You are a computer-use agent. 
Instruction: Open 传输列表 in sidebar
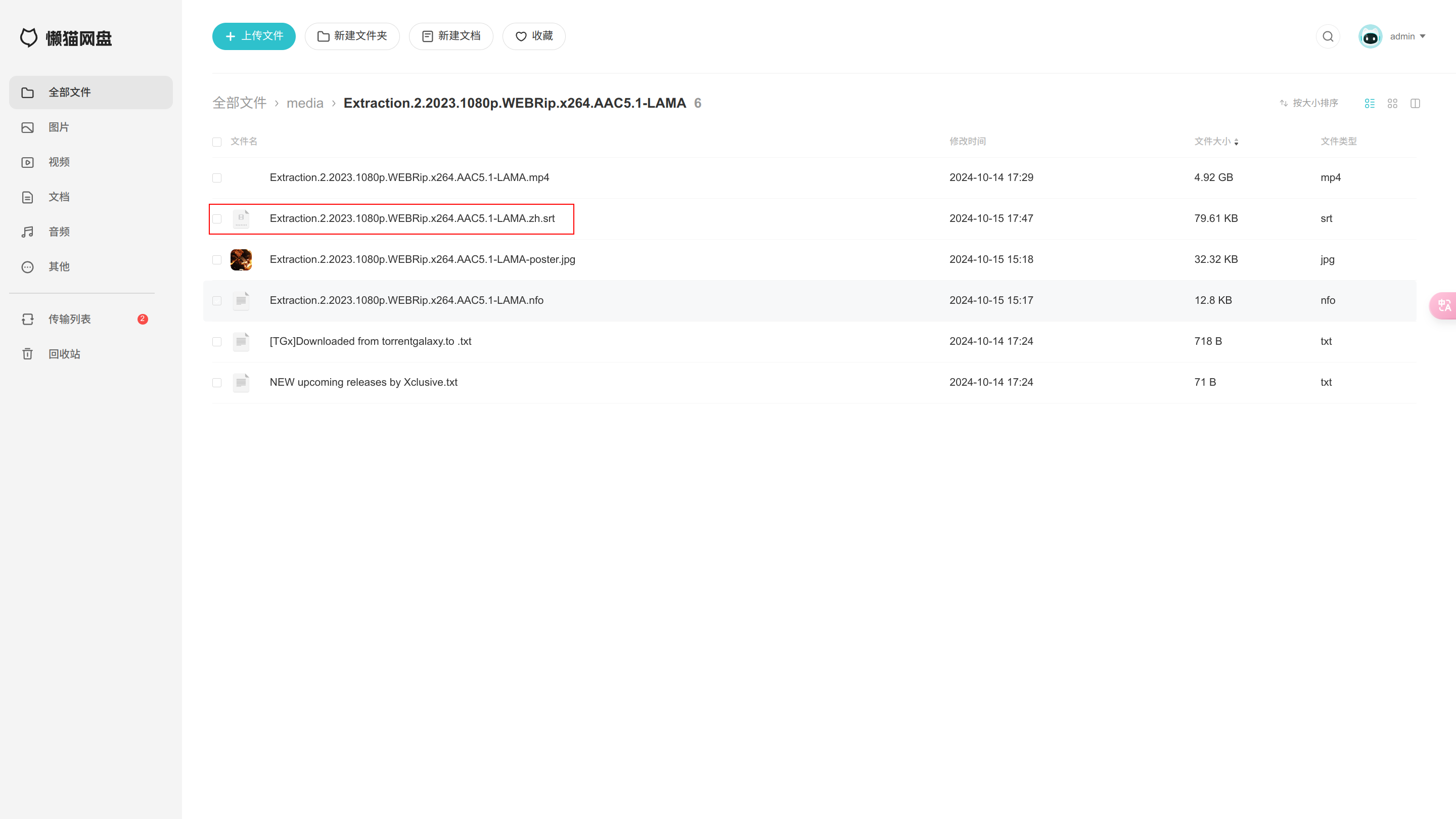(x=91, y=320)
